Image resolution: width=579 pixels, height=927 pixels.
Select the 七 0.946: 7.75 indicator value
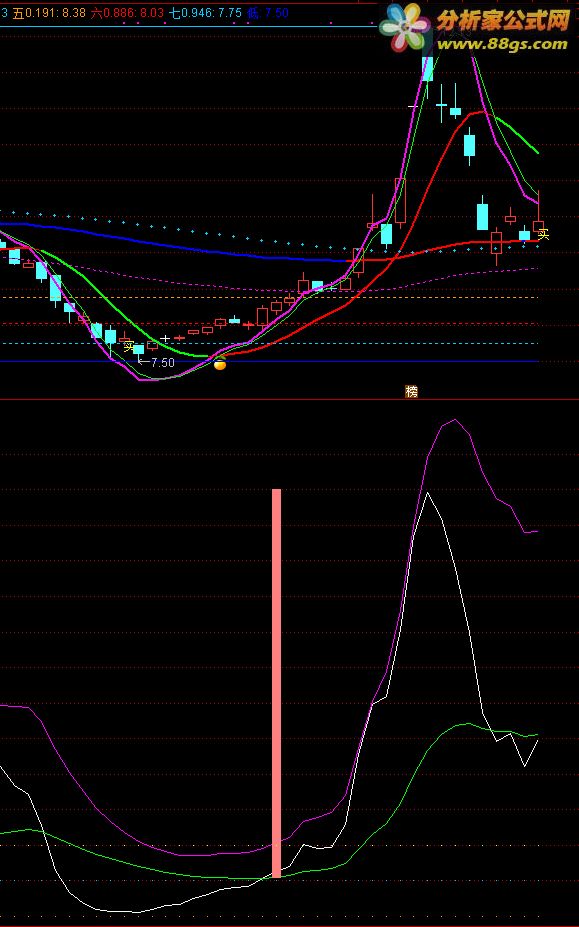[205, 12]
